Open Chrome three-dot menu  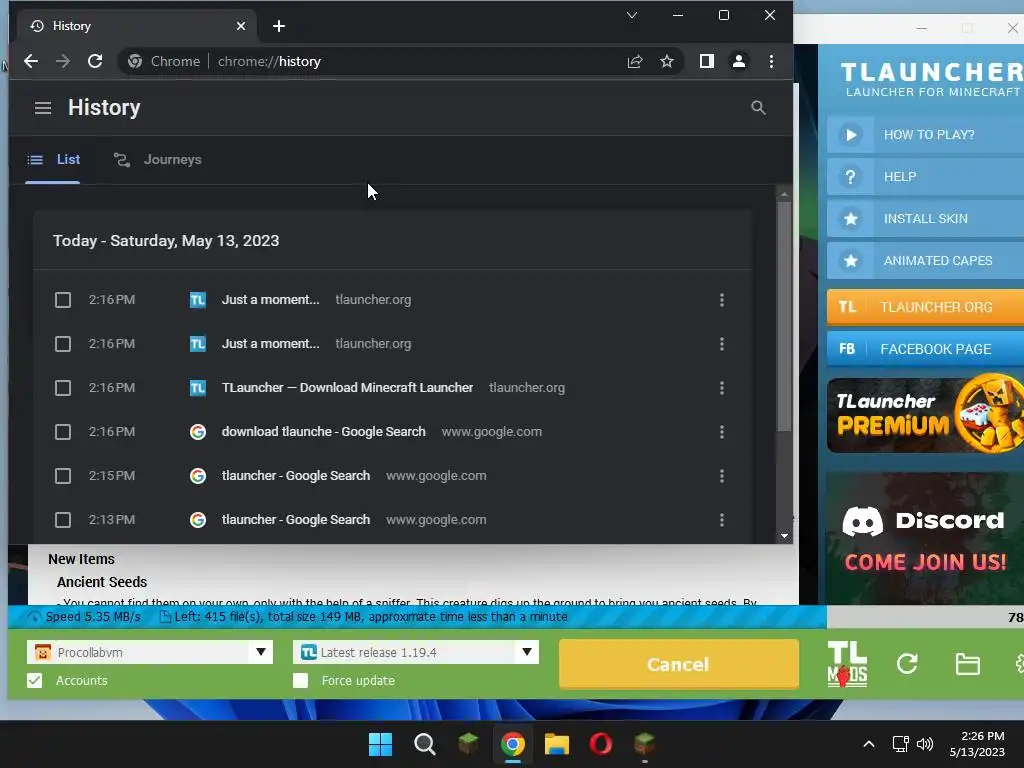771,61
